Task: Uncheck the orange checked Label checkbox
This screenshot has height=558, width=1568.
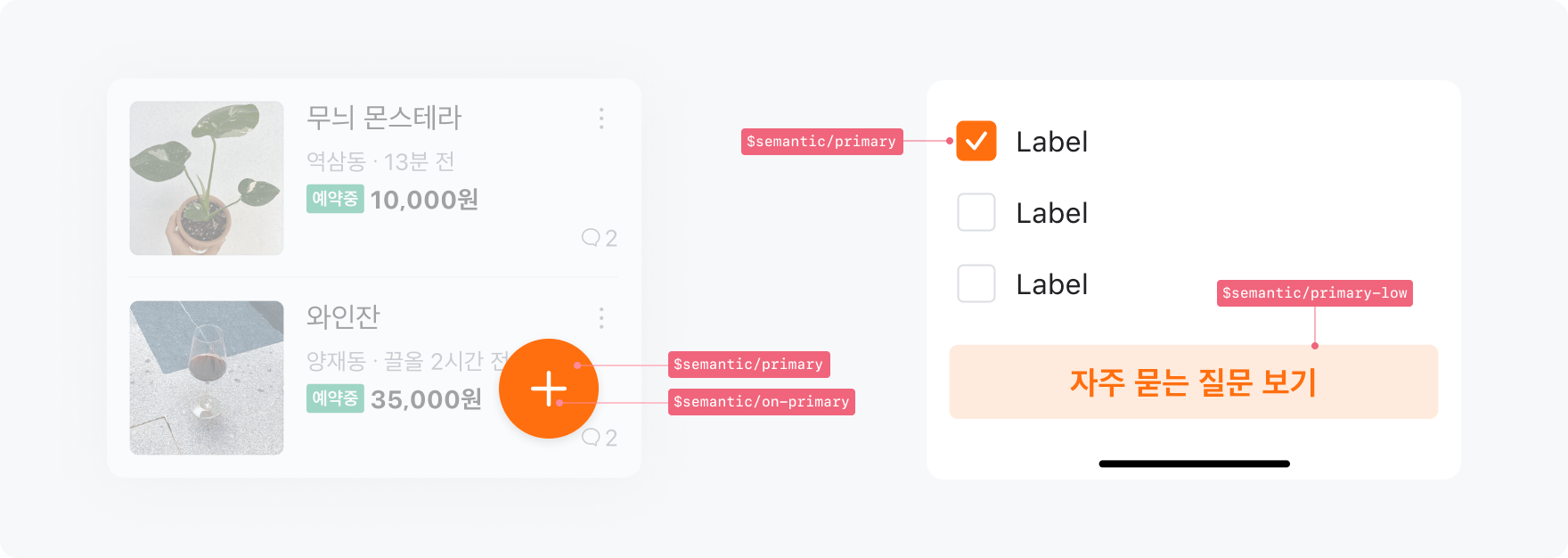Action: point(976,141)
